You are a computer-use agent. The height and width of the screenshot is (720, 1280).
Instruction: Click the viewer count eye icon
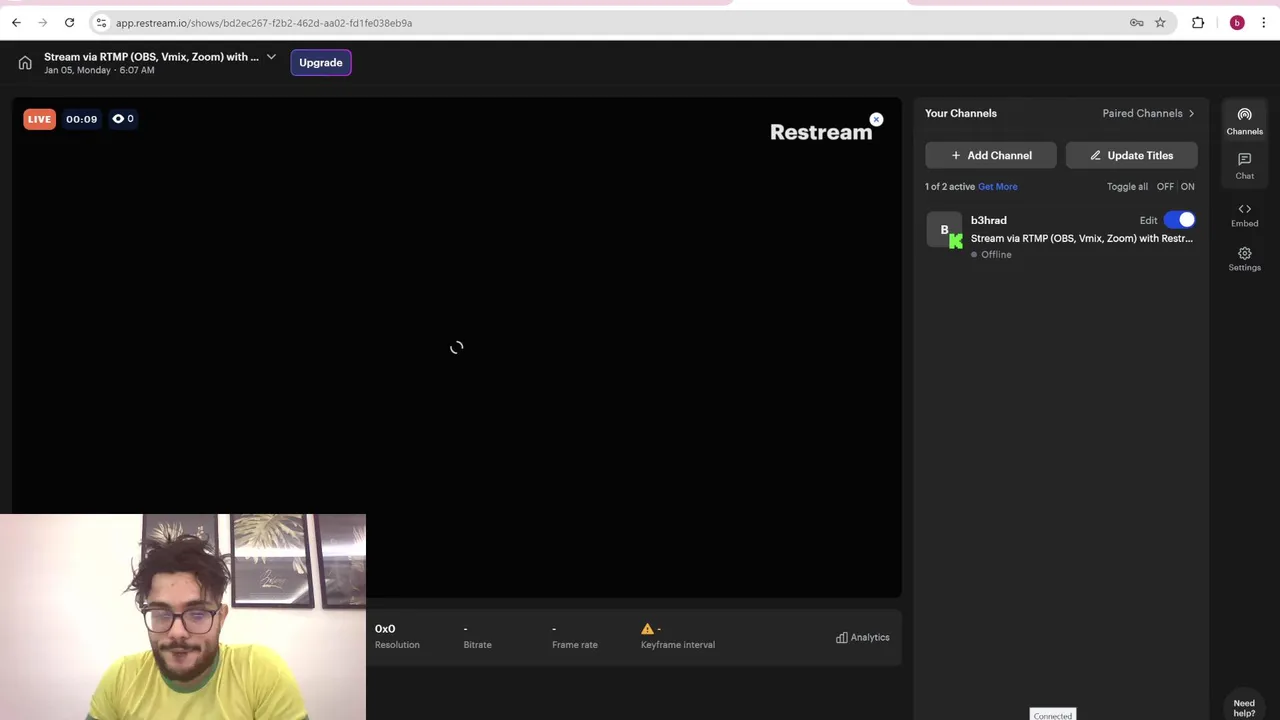118,119
